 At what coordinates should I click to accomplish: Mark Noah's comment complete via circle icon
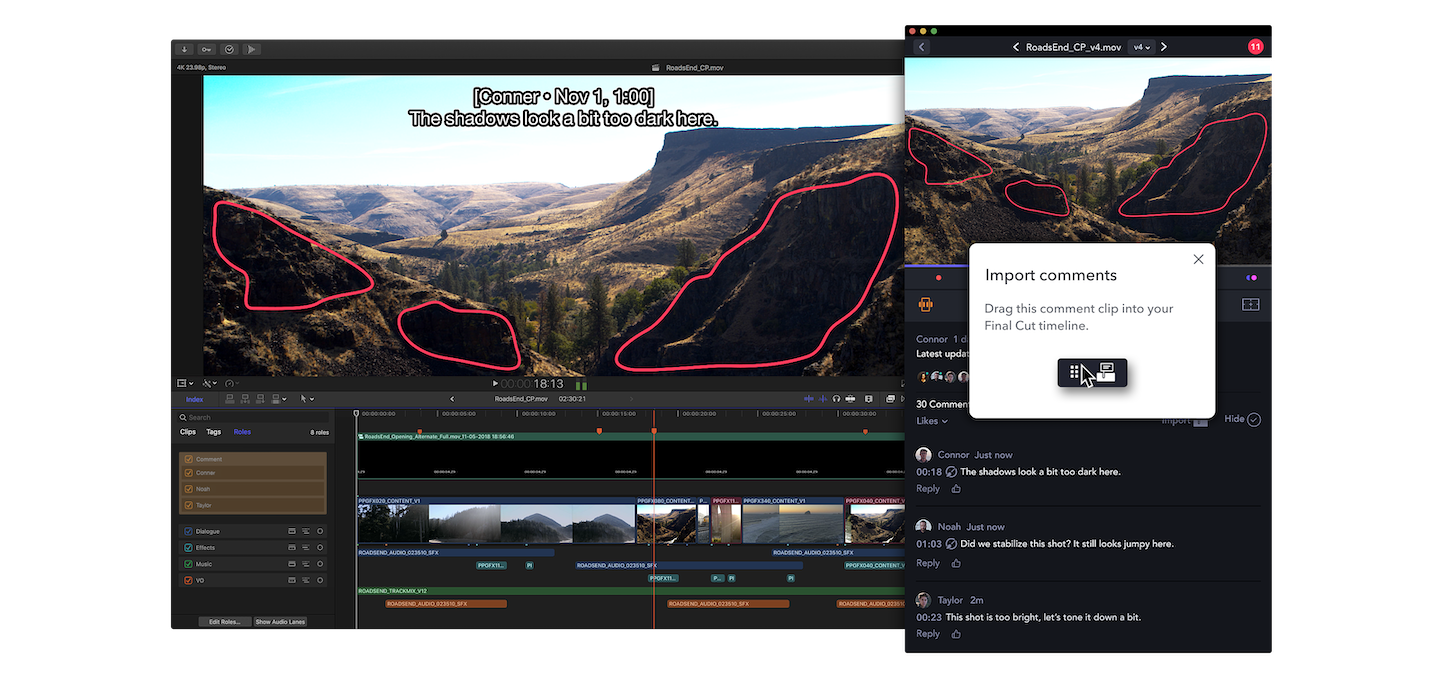click(x=952, y=544)
